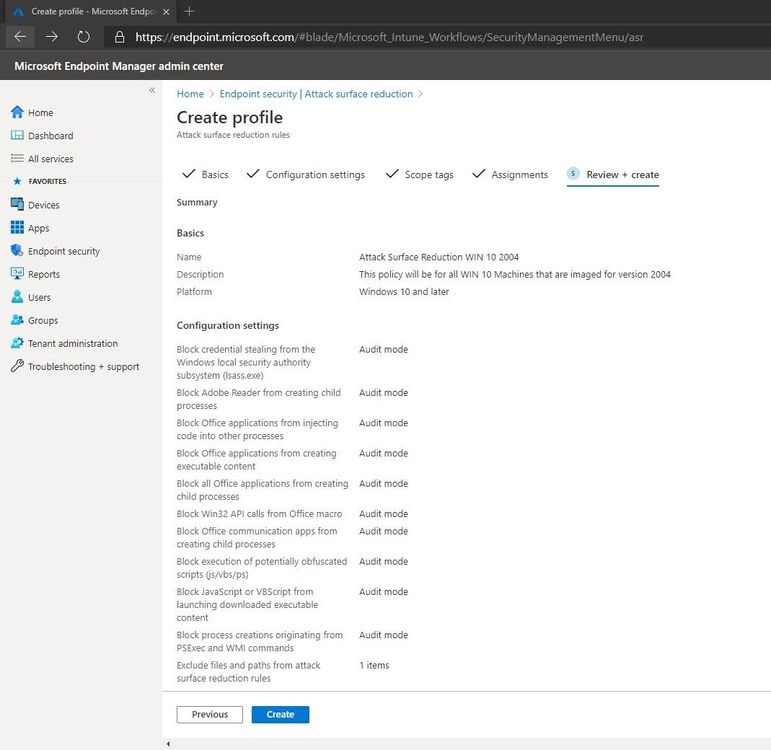The image size is (771, 750).
Task: Open Home breadcrumb link
Action: coord(190,94)
